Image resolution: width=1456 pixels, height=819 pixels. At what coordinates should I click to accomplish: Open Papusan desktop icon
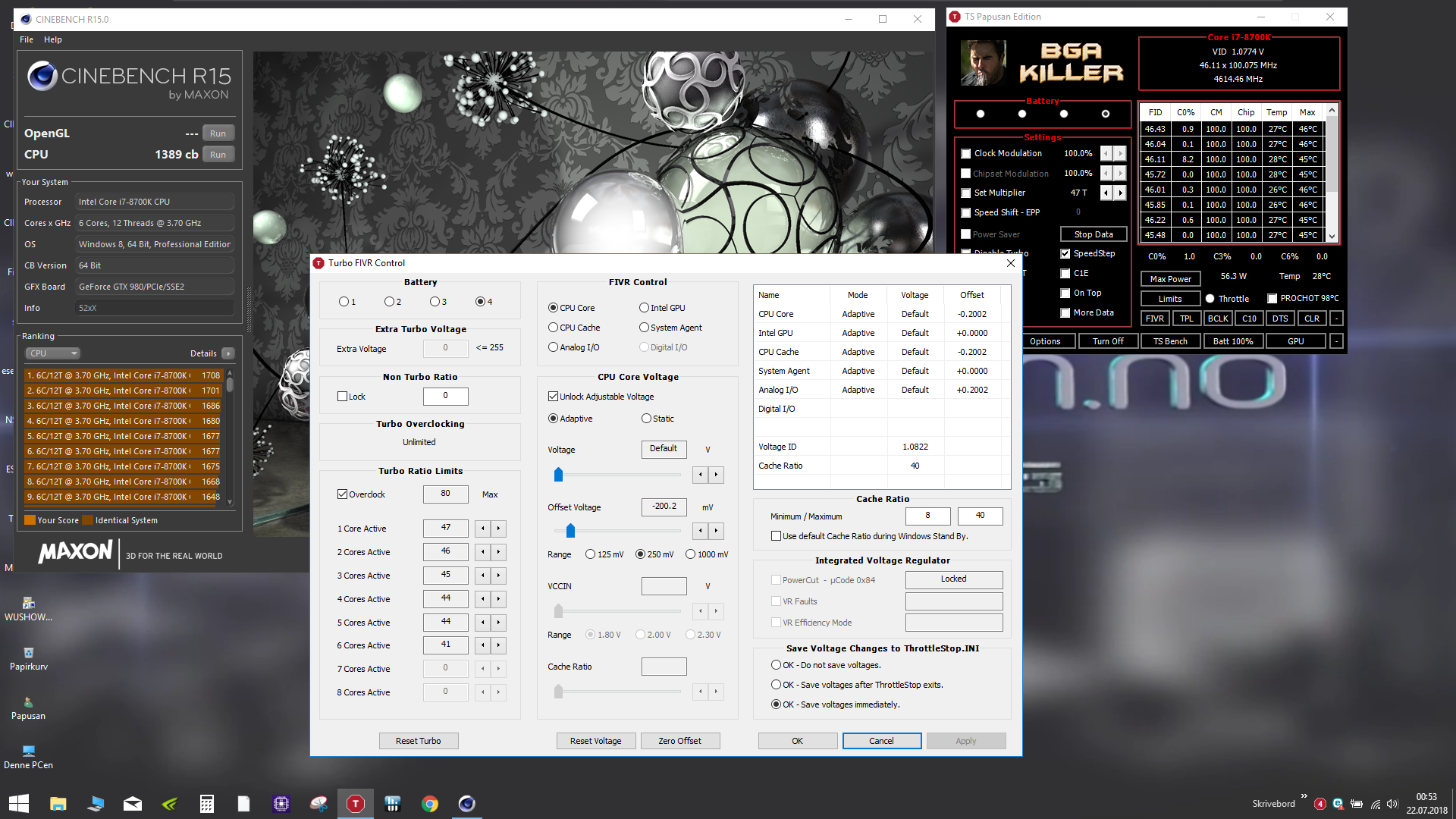click(x=29, y=708)
